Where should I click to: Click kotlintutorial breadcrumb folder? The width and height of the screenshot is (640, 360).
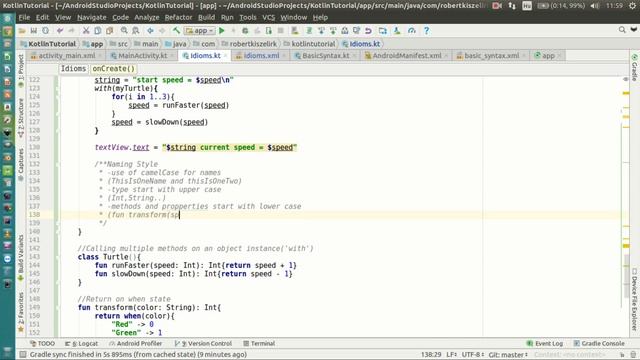click(x=309, y=44)
